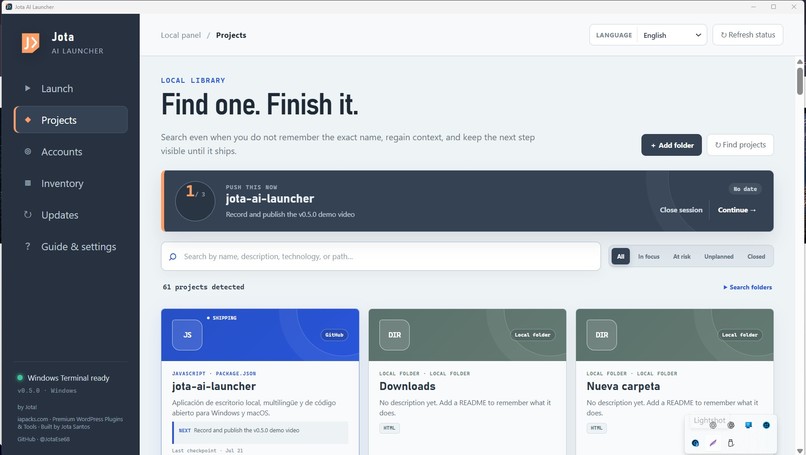Click the Launch play arrow icon in sidebar
This screenshot has height=455, width=806.
pyautogui.click(x=28, y=88)
